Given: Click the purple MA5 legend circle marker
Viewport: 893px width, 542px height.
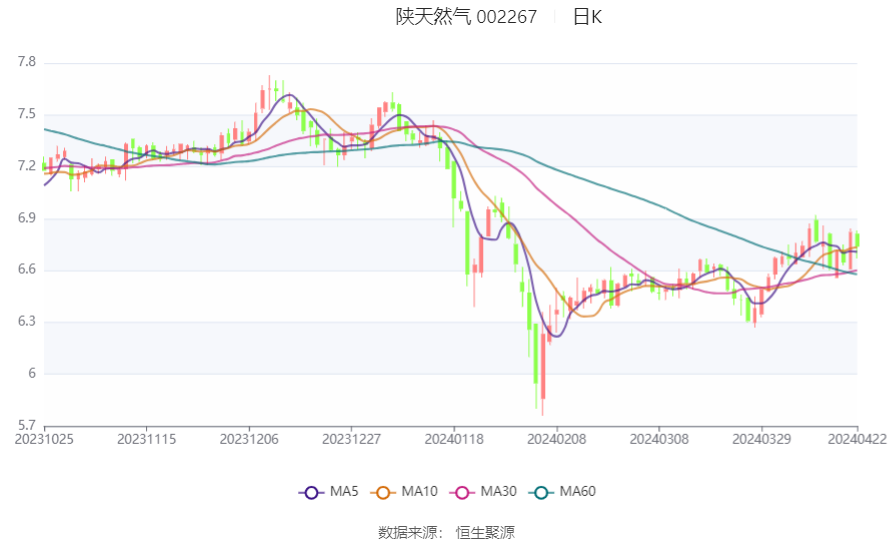Looking at the screenshot, I should coord(311,492).
